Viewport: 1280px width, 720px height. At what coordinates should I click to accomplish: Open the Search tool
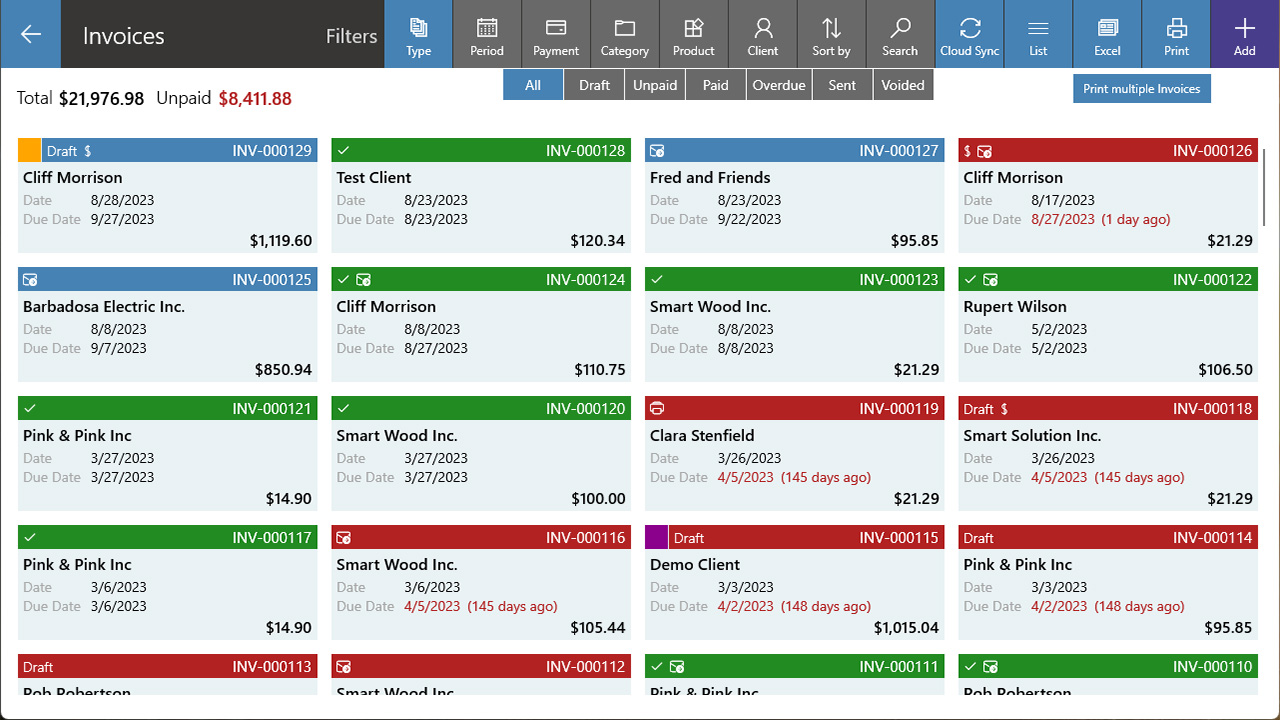(900, 34)
